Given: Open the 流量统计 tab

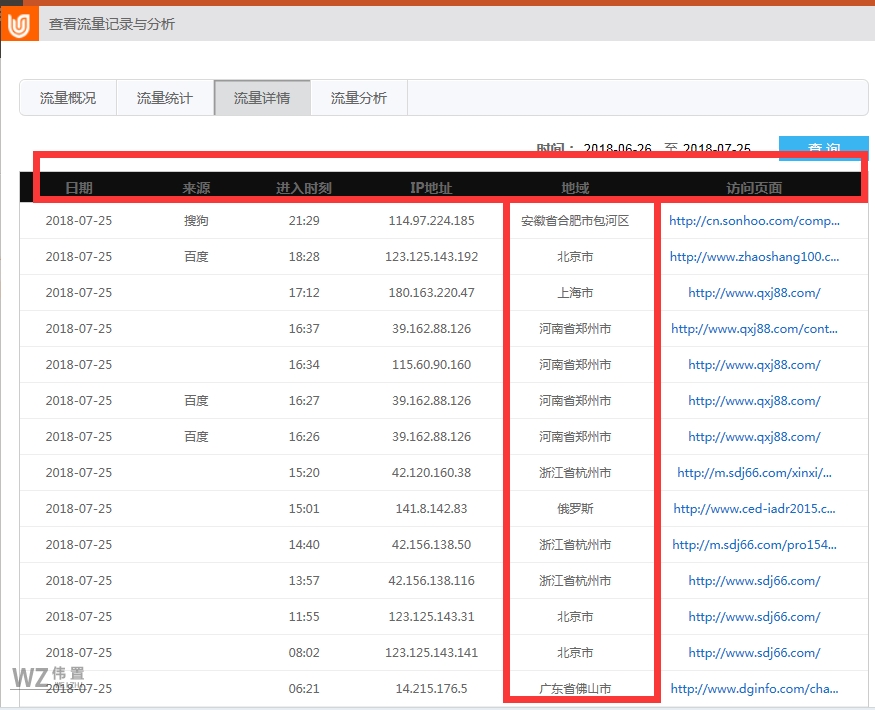Looking at the screenshot, I should (x=165, y=98).
